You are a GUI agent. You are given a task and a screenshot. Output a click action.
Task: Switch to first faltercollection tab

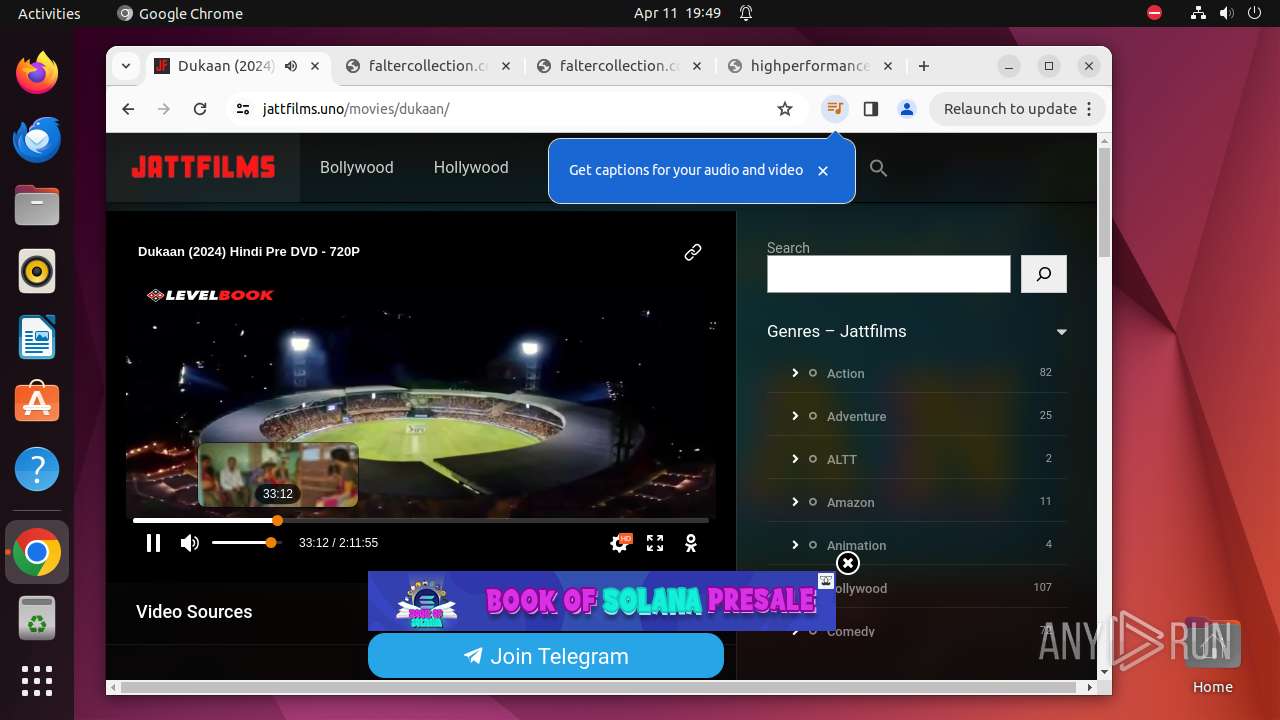coord(428,66)
